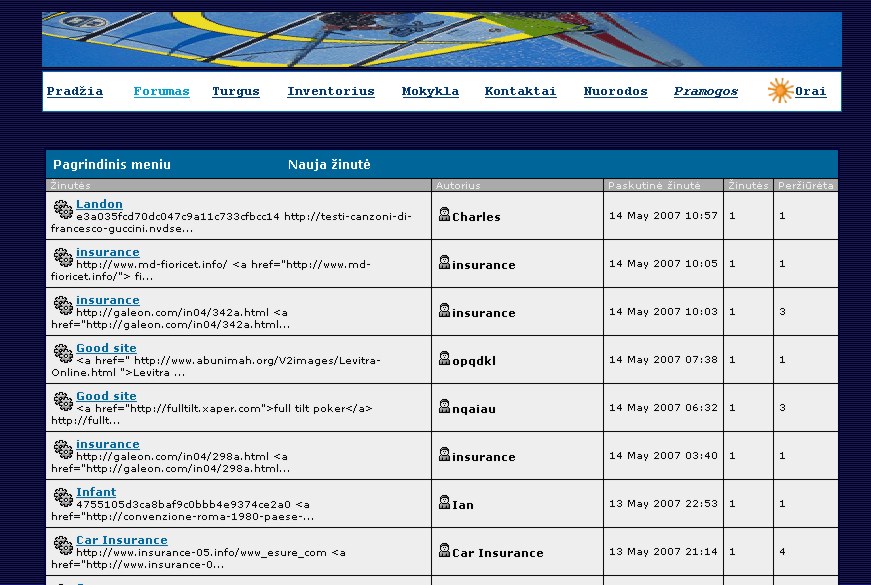The height and width of the screenshot is (585, 871).
Task: Click the Žinutės column header on the left
Action: pyautogui.click(x=70, y=186)
